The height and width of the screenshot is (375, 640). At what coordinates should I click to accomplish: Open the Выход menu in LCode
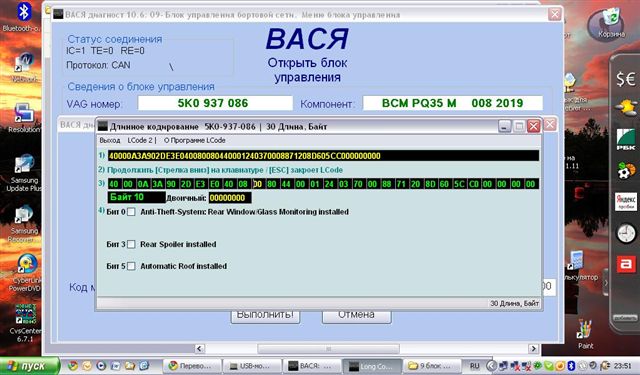tap(110, 140)
